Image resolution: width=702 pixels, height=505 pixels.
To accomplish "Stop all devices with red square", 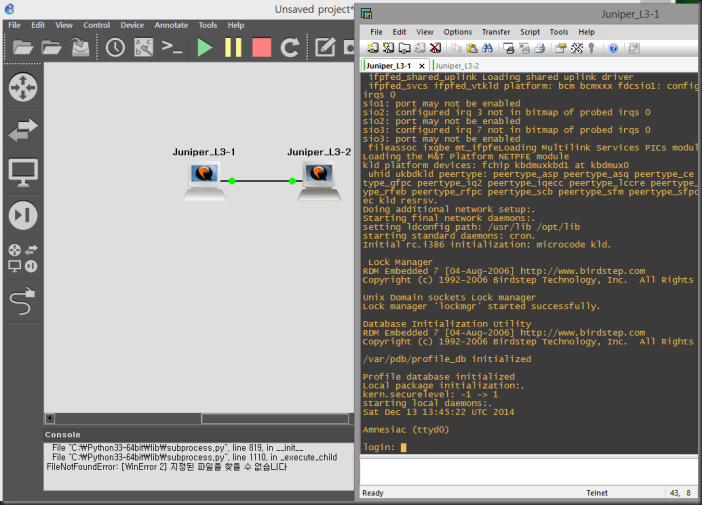I will coord(261,47).
